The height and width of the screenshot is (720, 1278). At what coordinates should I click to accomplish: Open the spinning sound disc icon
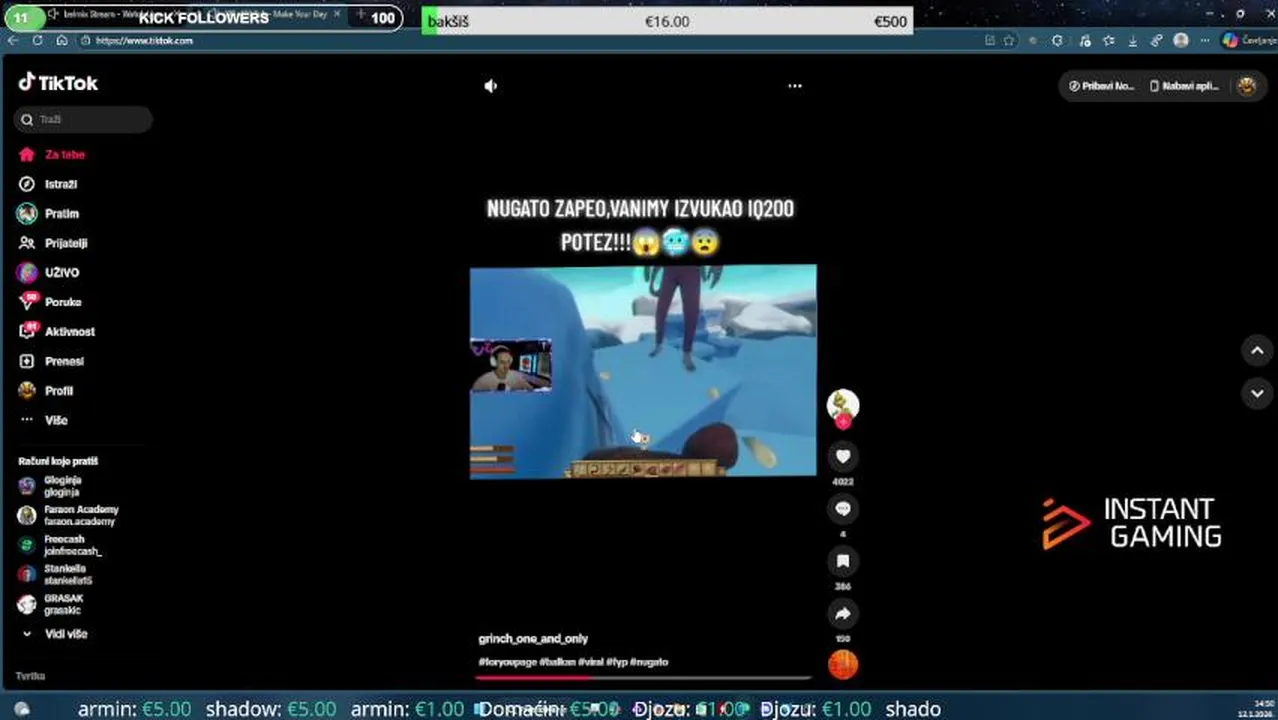click(x=843, y=664)
